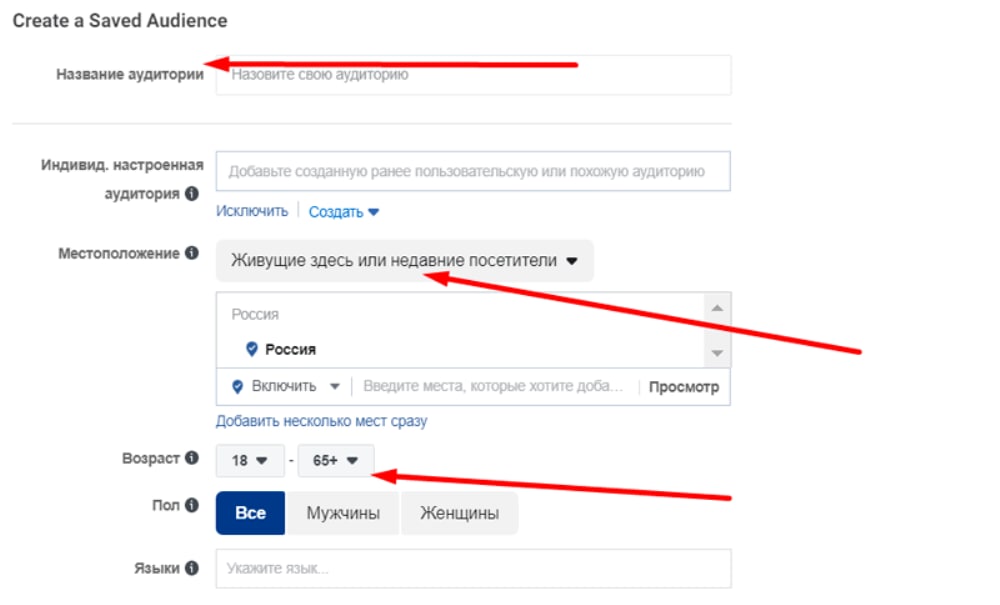Click info icon next to Пол
Viewport: 1000px width, 605px height.
pyautogui.click(x=191, y=506)
